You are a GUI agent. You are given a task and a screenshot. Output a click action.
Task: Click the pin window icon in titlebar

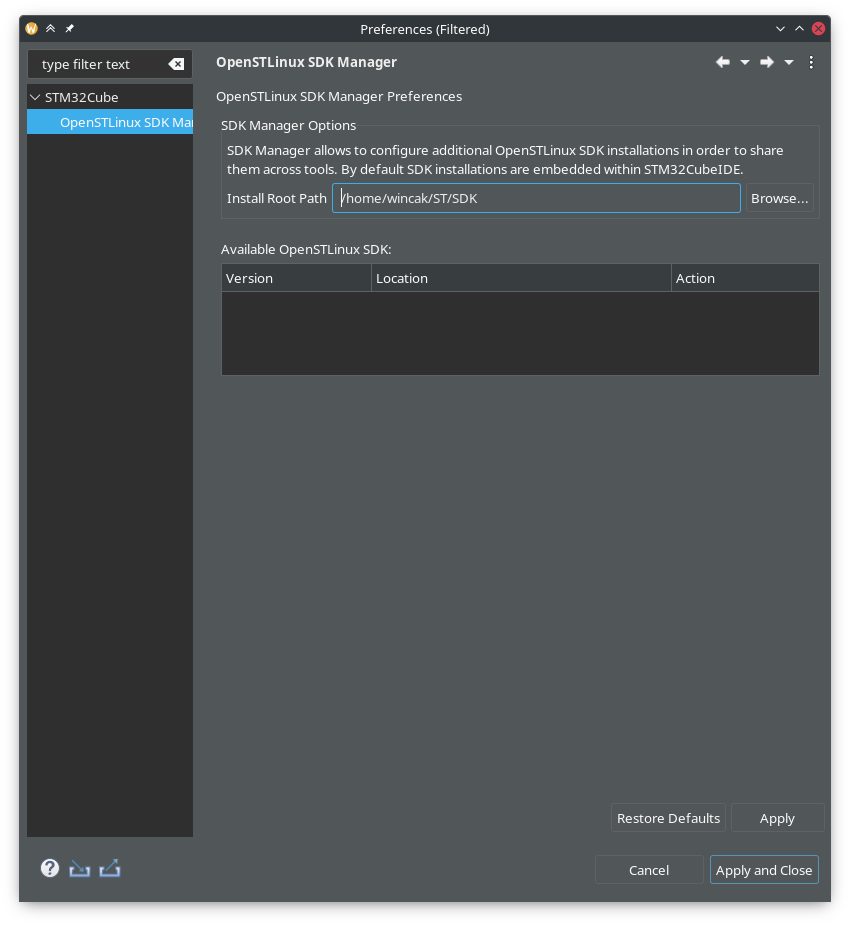coord(69,29)
